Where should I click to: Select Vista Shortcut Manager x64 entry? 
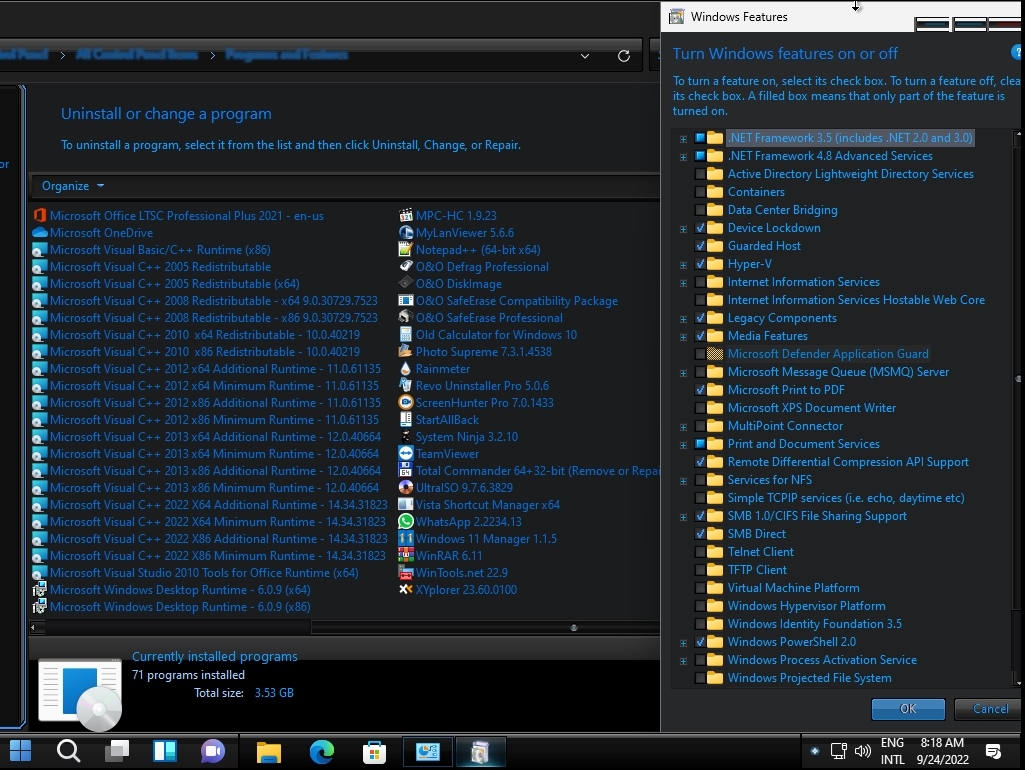point(488,505)
